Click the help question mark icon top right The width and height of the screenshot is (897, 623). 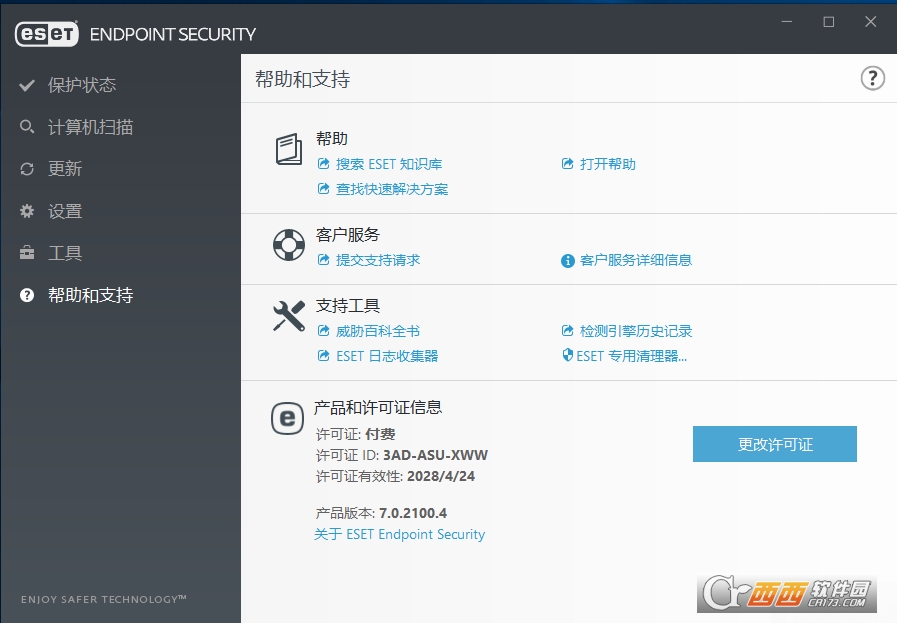click(x=872, y=78)
